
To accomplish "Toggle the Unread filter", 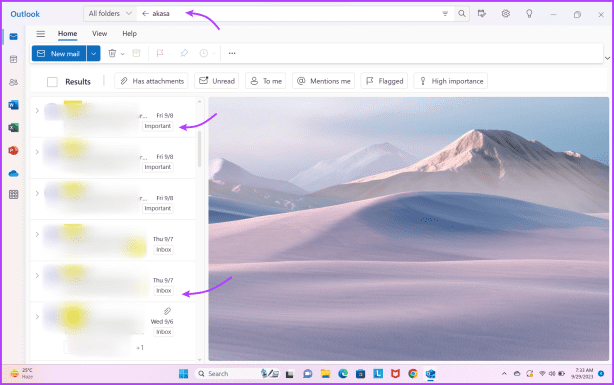I will pos(217,81).
